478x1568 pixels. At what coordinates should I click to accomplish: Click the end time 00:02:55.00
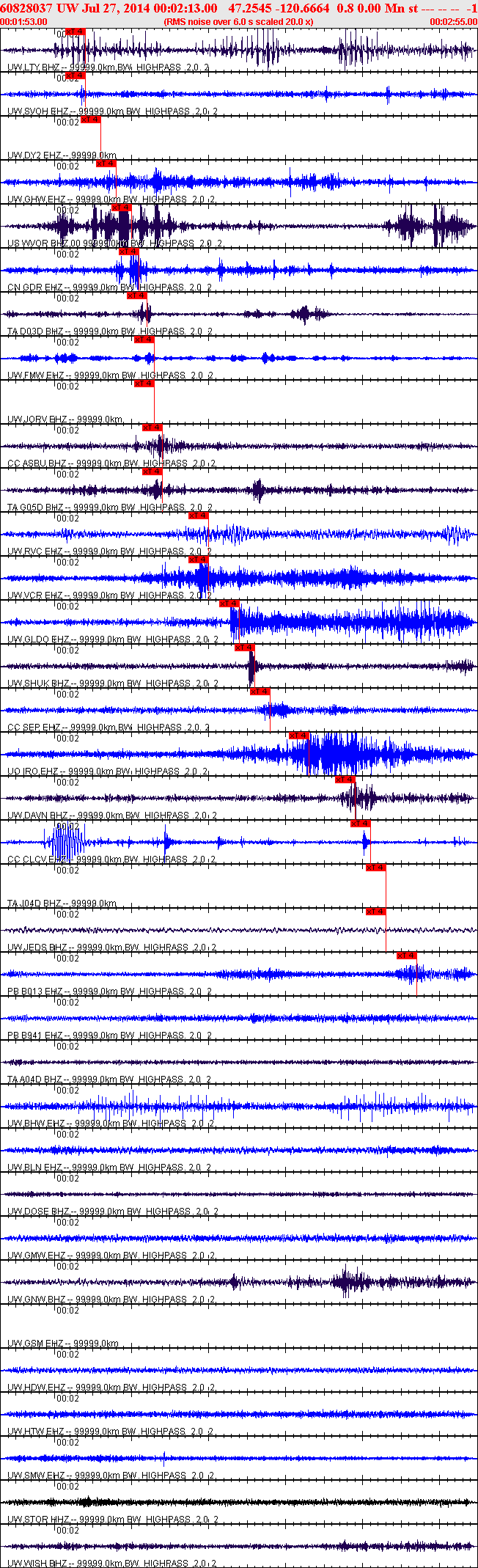[x=453, y=22]
